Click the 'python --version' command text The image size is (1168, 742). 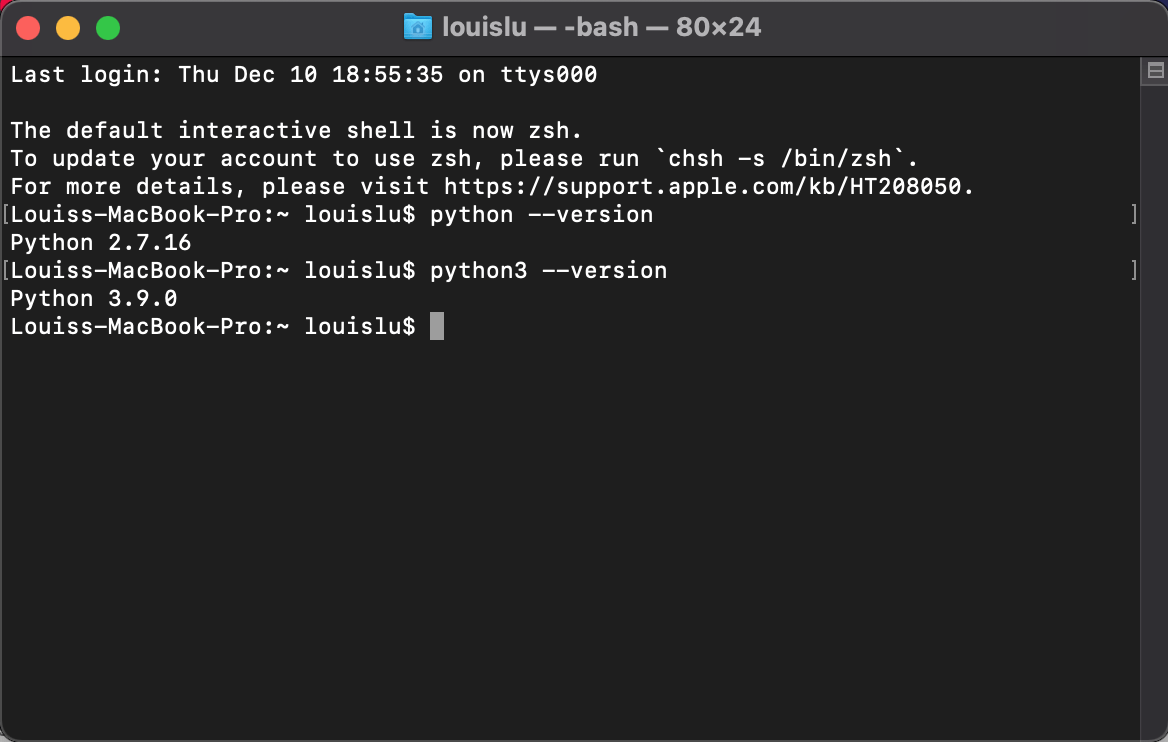tap(542, 215)
